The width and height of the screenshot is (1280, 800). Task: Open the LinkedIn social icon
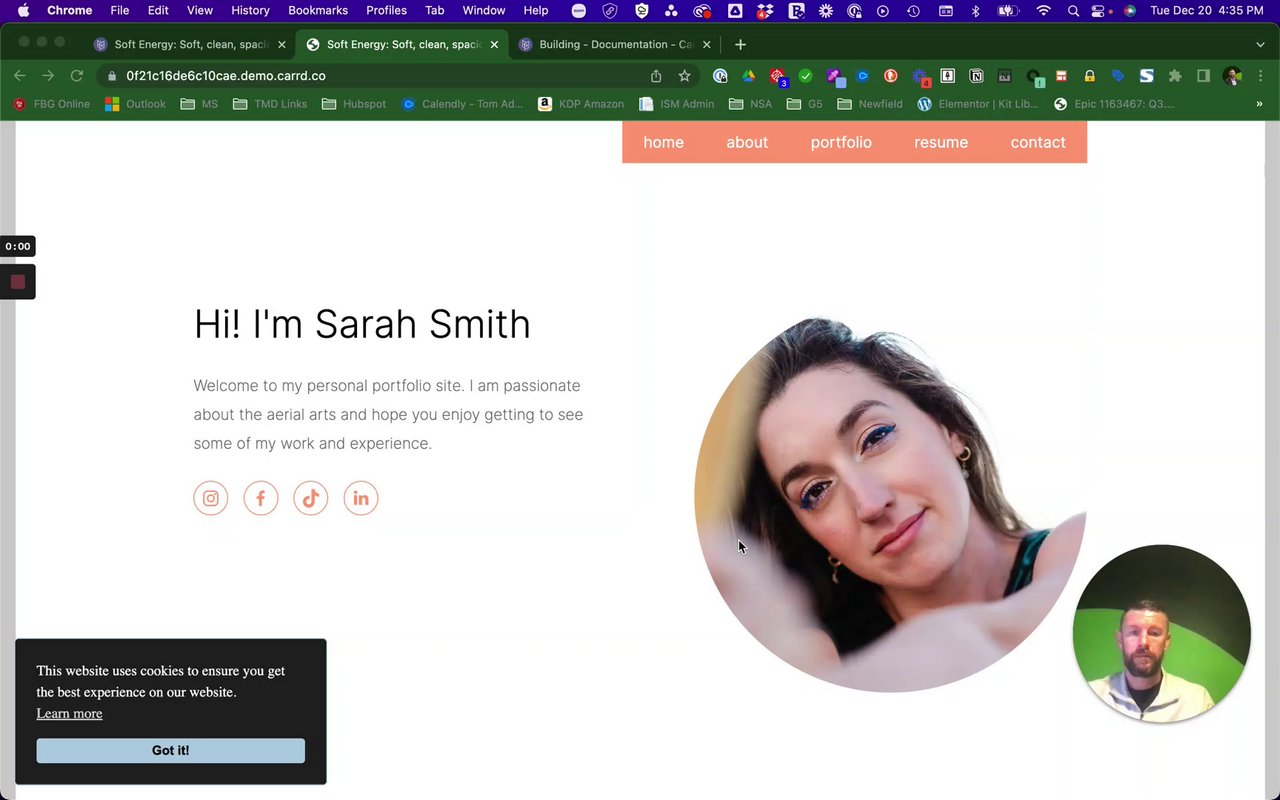click(361, 498)
